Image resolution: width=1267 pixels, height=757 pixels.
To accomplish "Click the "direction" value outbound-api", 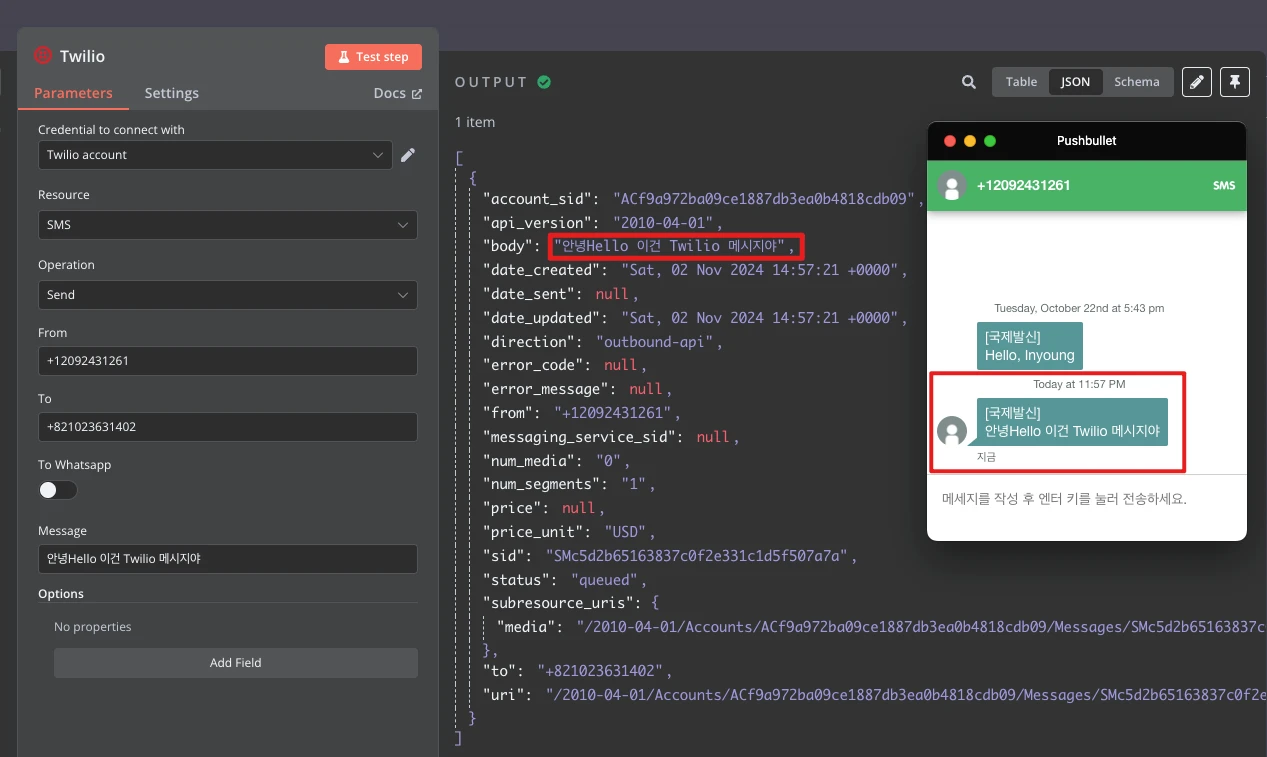I will tap(656, 342).
